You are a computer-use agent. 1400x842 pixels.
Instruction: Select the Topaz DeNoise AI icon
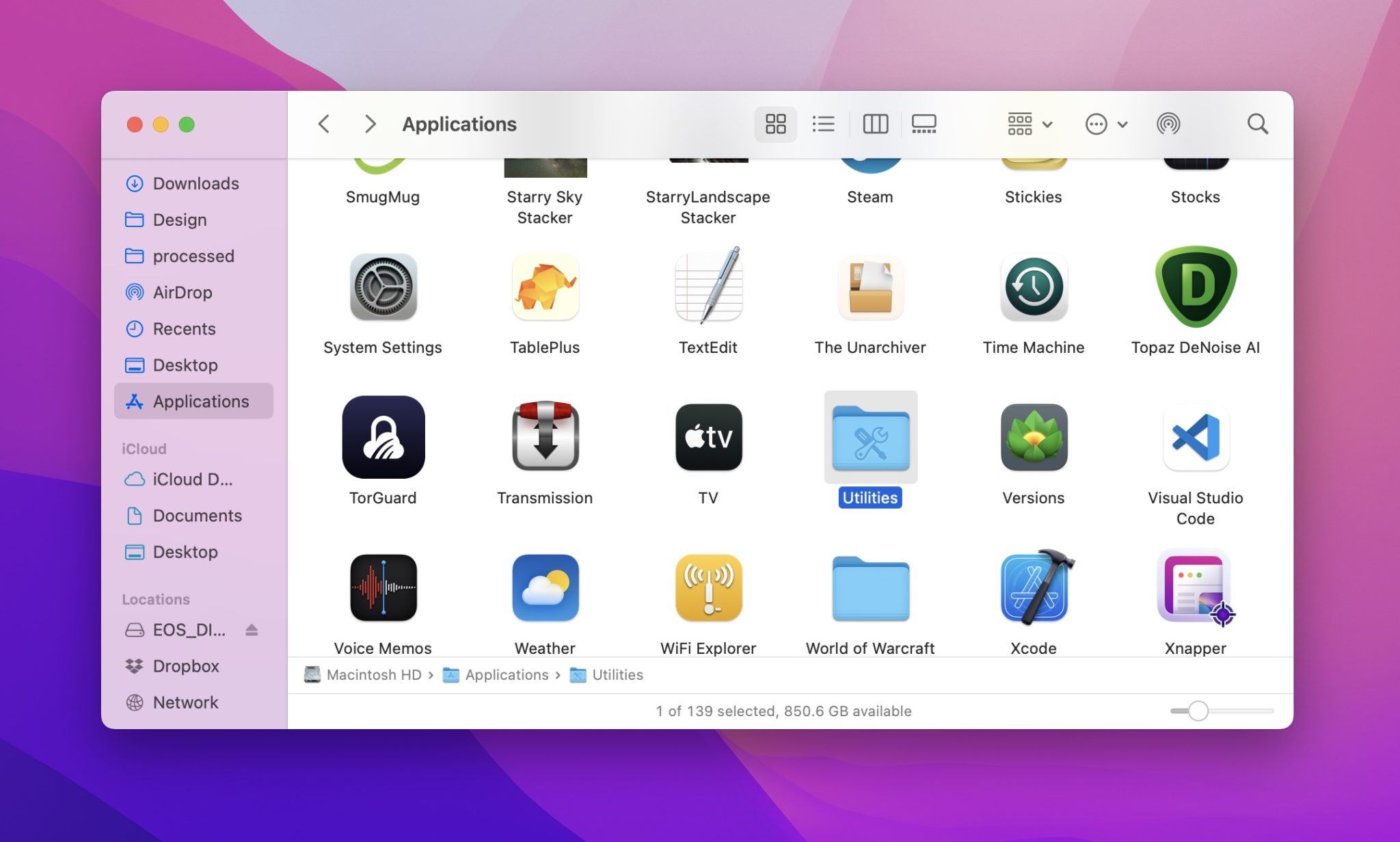click(x=1196, y=287)
